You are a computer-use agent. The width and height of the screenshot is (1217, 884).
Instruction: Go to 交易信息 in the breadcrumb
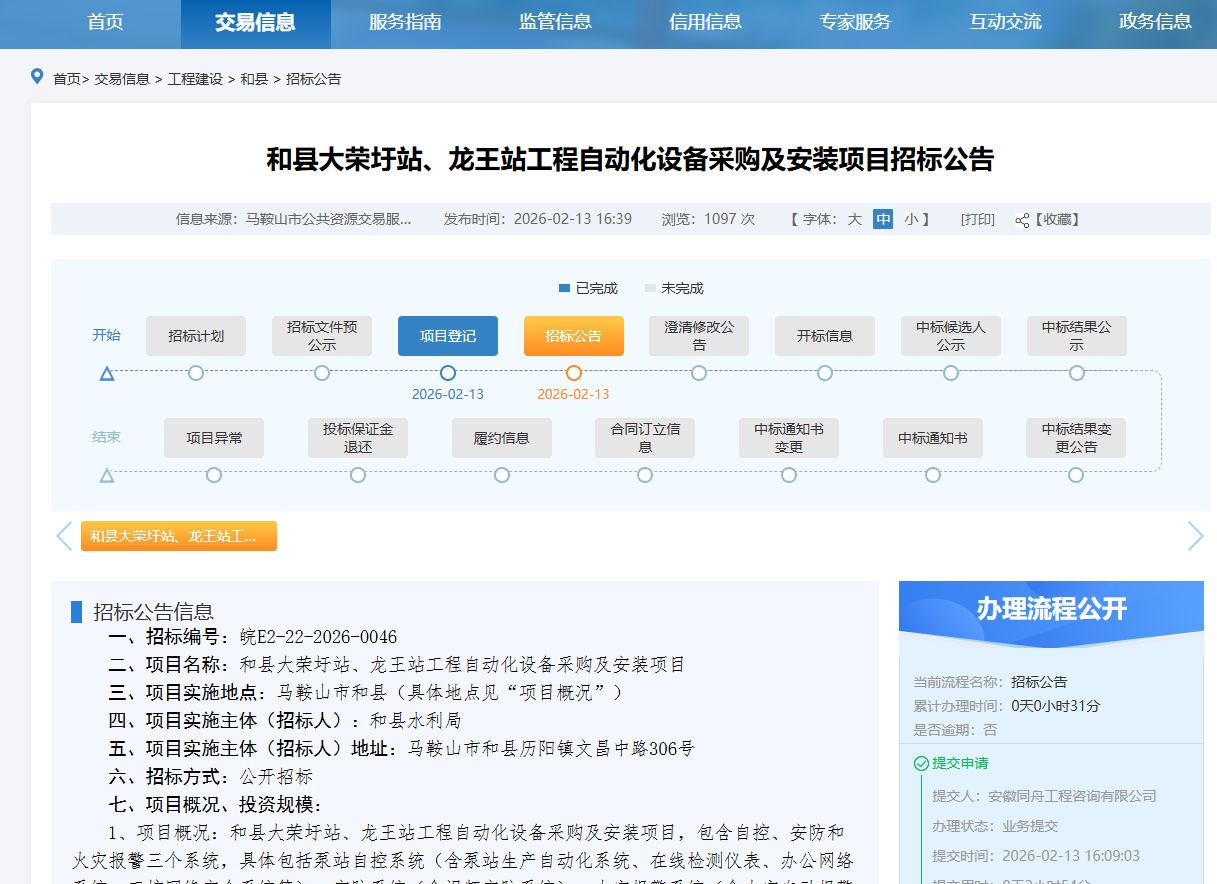(122, 79)
